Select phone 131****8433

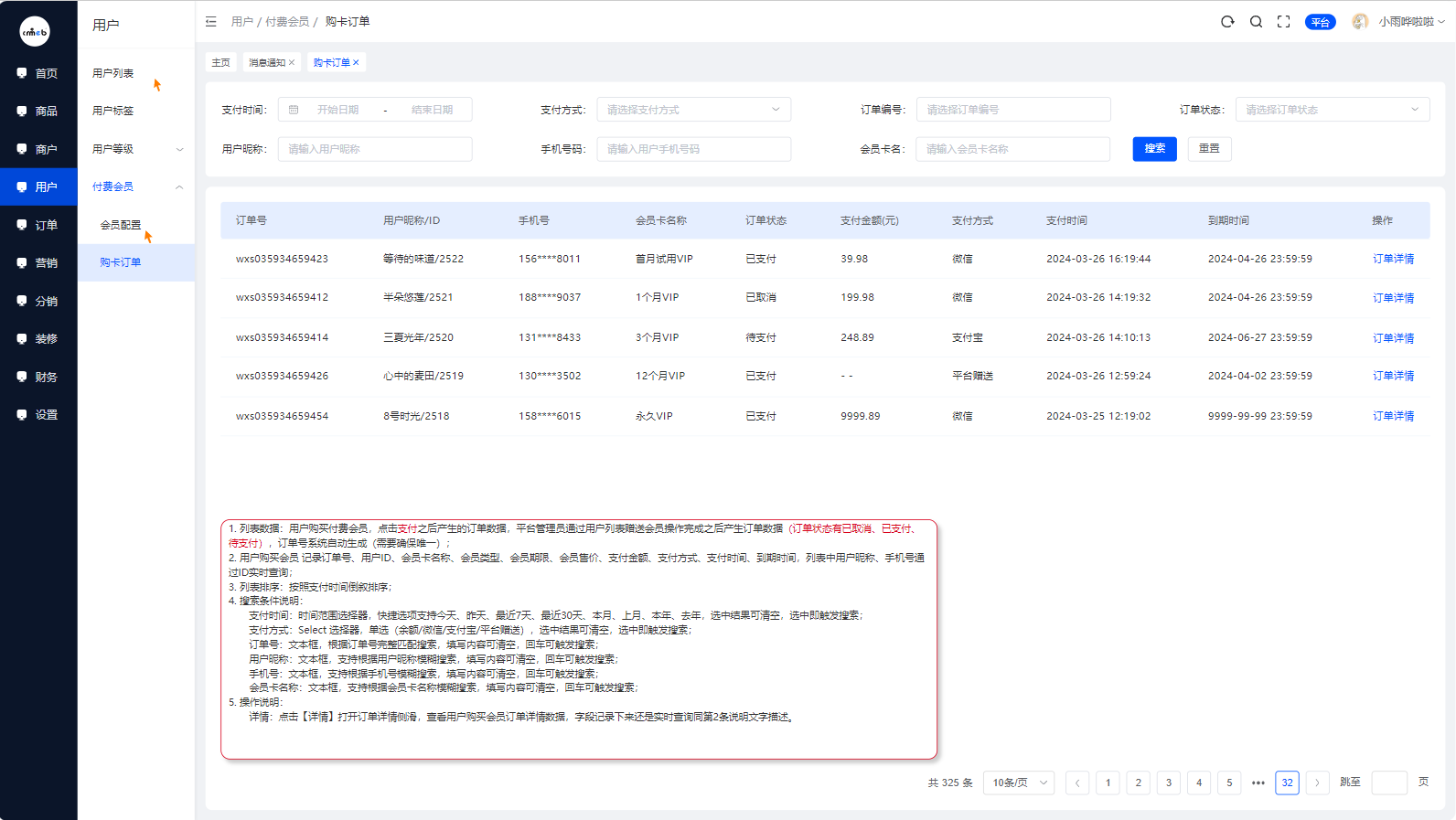pos(550,337)
